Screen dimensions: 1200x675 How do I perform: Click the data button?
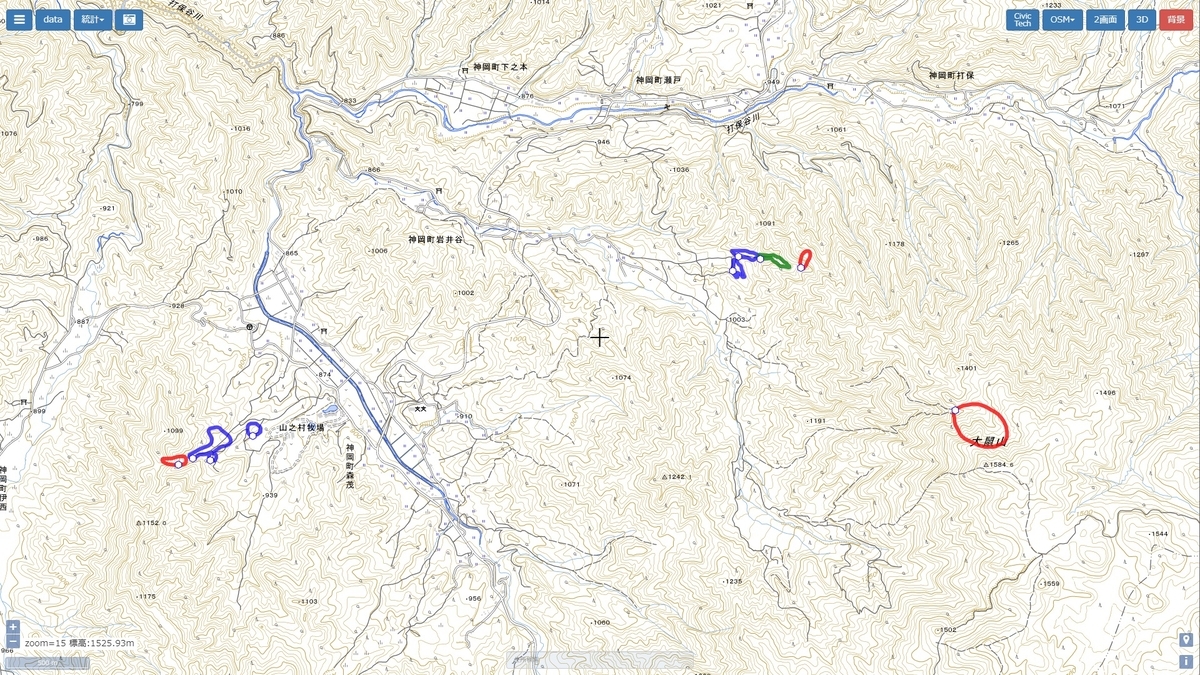click(52, 19)
